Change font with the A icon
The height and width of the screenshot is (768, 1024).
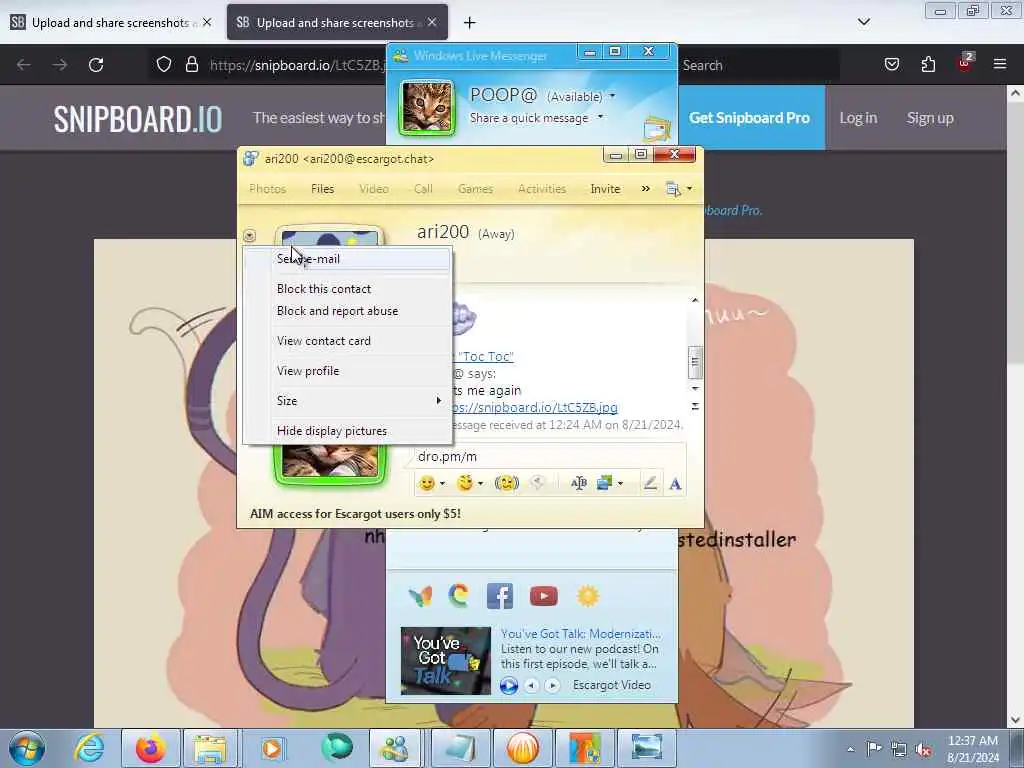click(675, 484)
